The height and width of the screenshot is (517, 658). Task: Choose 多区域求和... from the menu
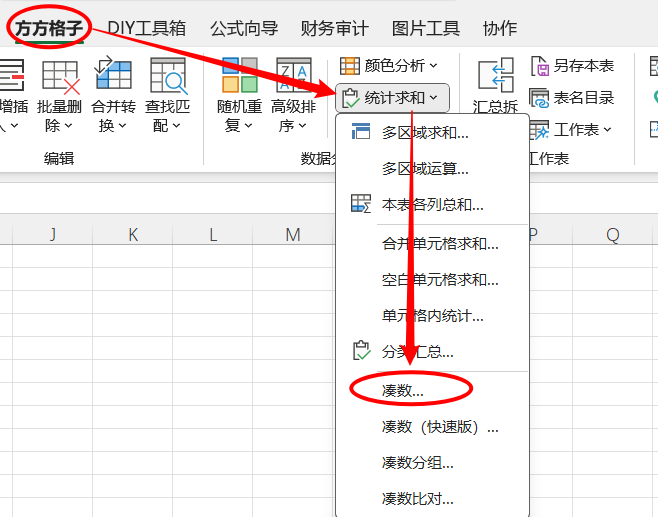(x=432, y=133)
